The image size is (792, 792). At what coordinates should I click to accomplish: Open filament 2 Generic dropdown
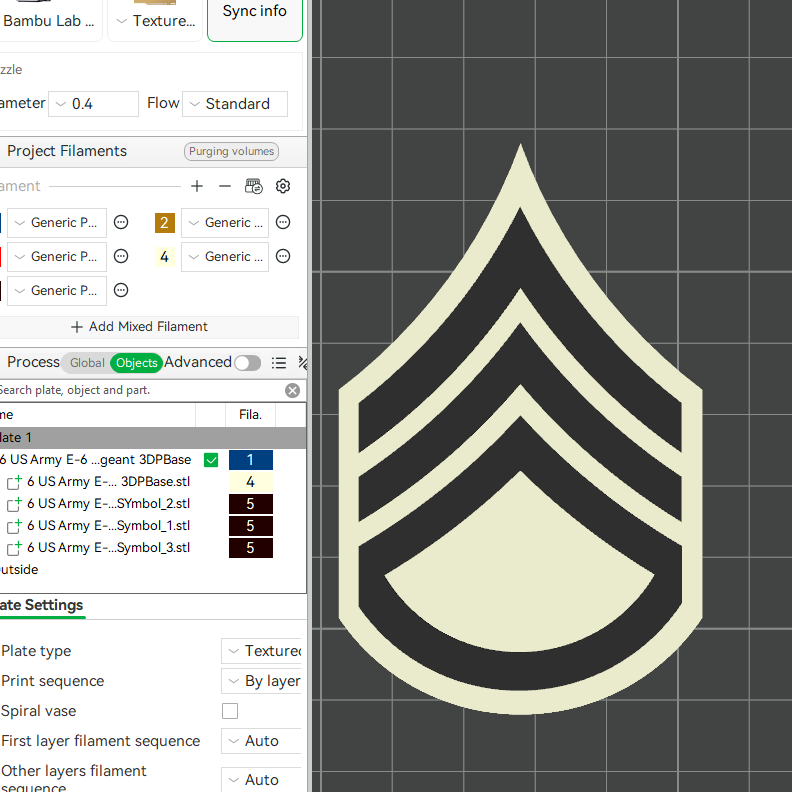point(225,223)
